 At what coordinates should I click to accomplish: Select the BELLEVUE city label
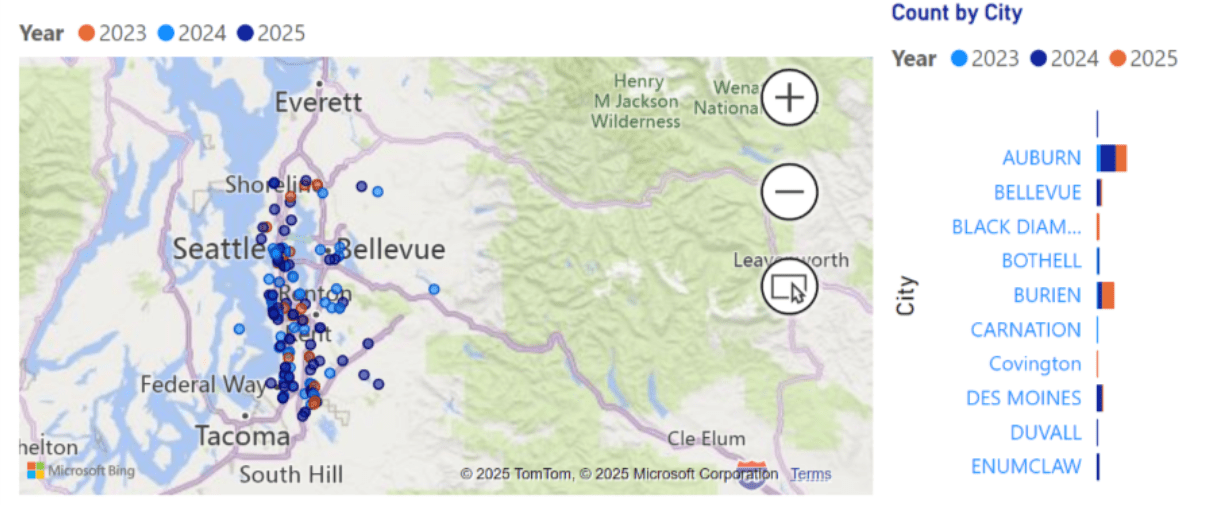1037,192
